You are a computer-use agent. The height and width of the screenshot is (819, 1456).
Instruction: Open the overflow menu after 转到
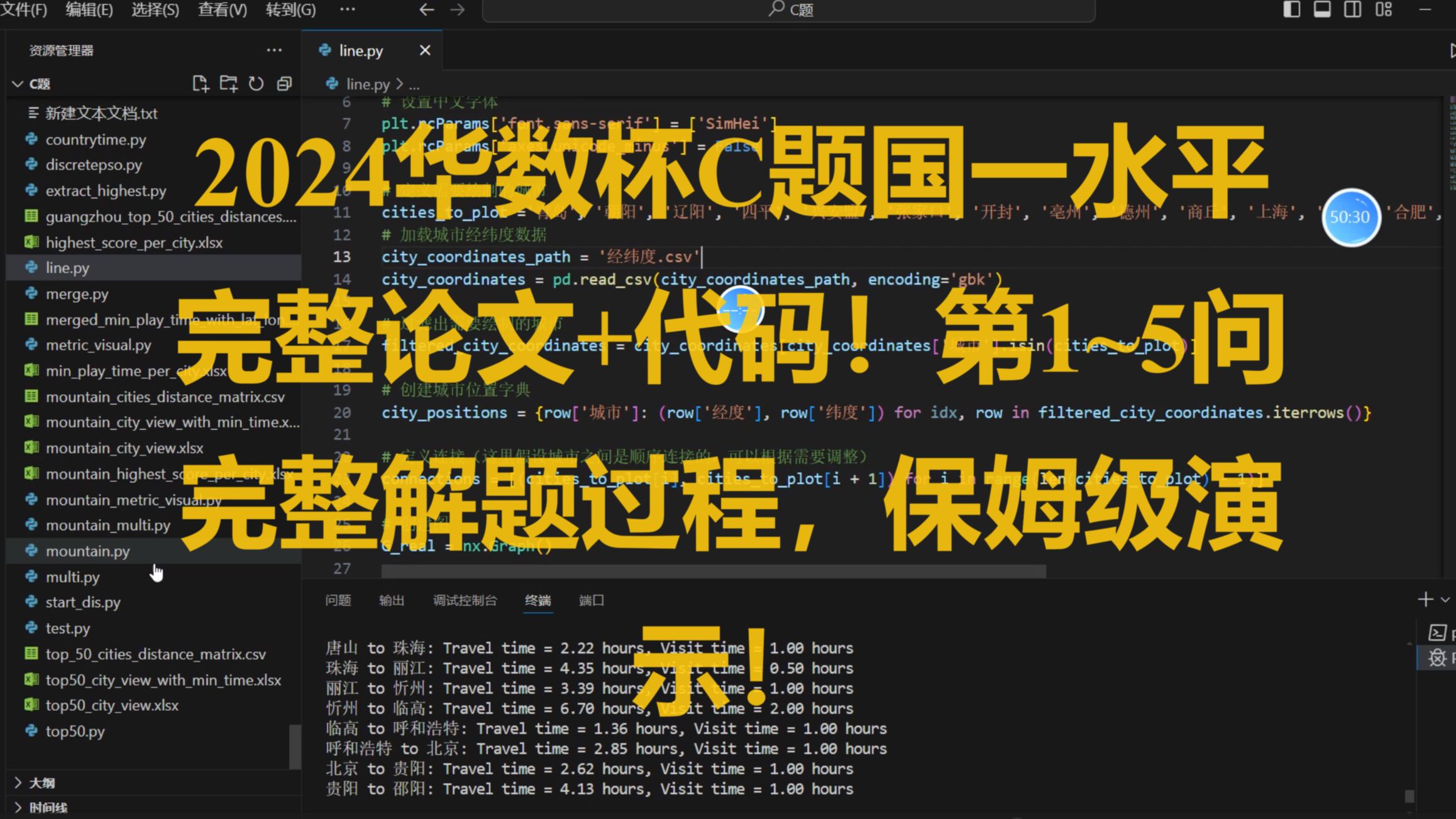348,9
